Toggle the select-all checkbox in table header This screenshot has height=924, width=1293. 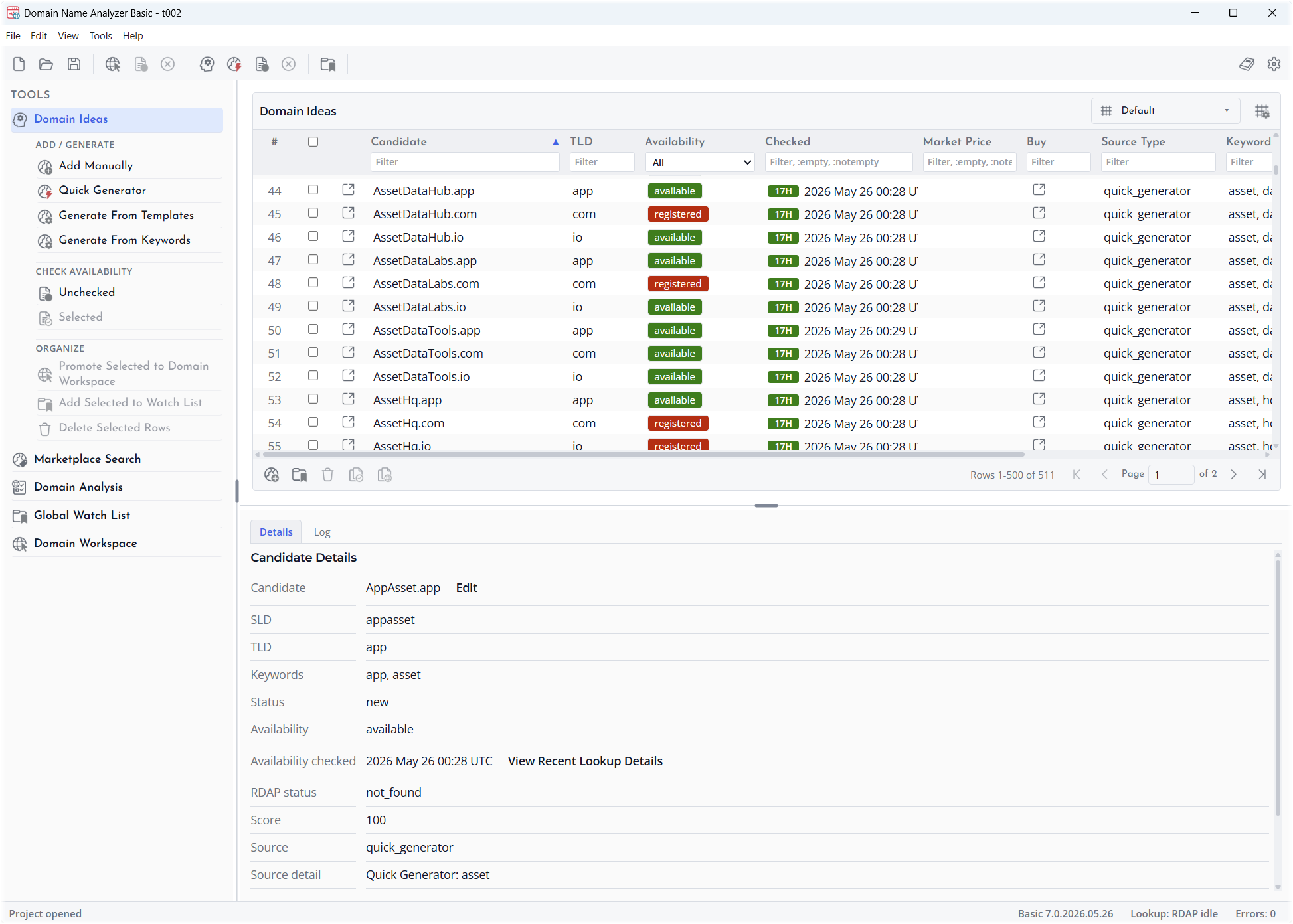tap(313, 141)
